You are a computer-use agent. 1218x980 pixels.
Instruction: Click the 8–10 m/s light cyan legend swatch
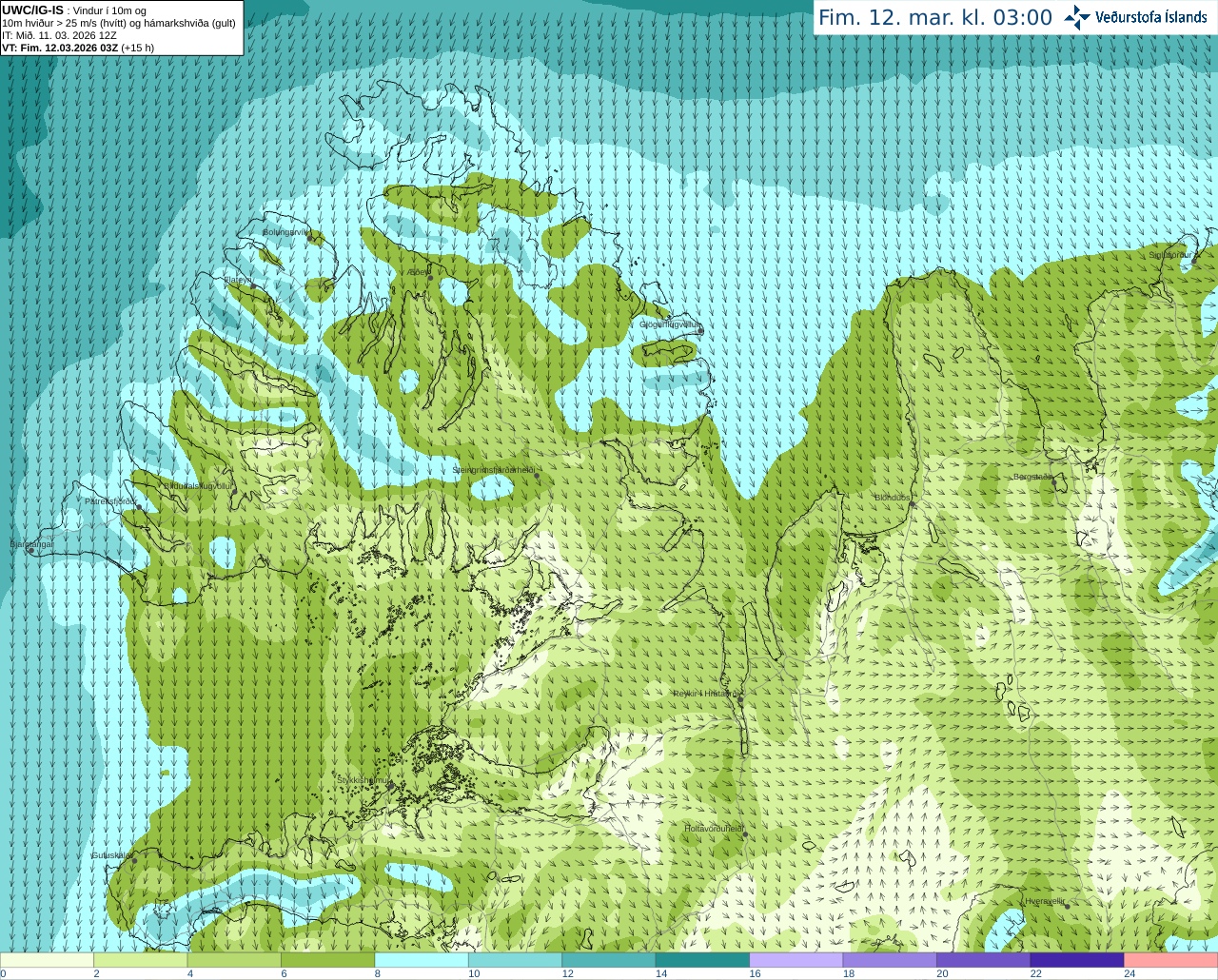point(422,960)
